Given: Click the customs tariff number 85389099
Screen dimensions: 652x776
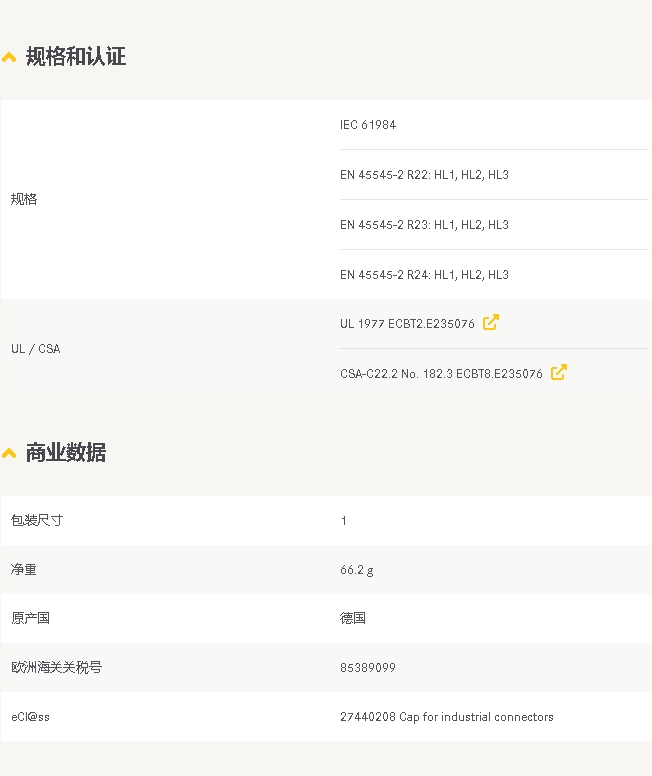Looking at the screenshot, I should tap(368, 668).
